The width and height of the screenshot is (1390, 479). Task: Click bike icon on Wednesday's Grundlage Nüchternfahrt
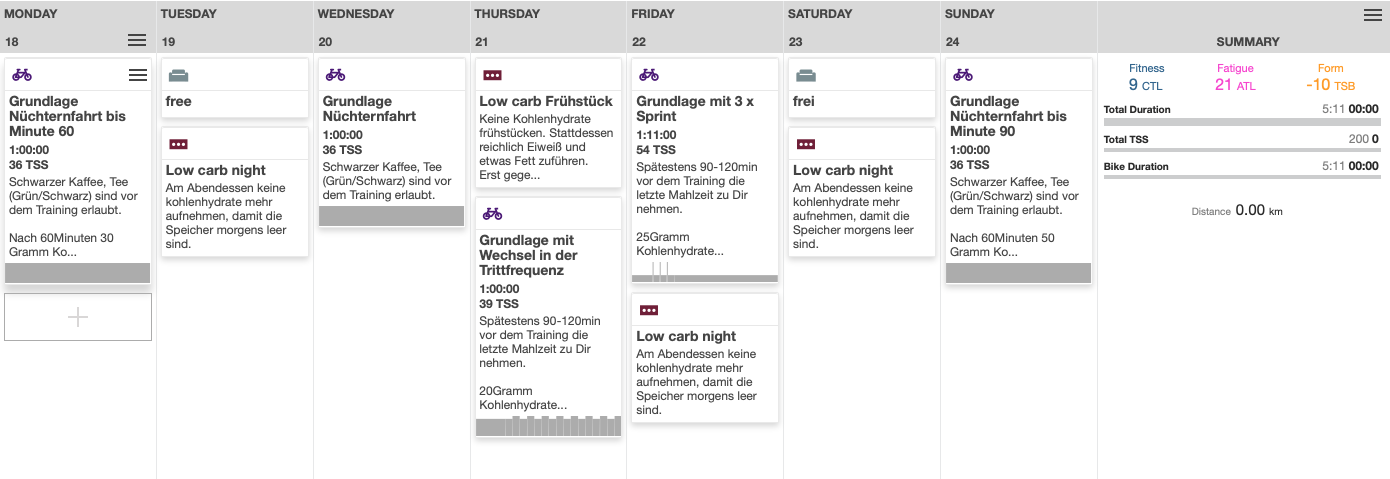[335, 75]
